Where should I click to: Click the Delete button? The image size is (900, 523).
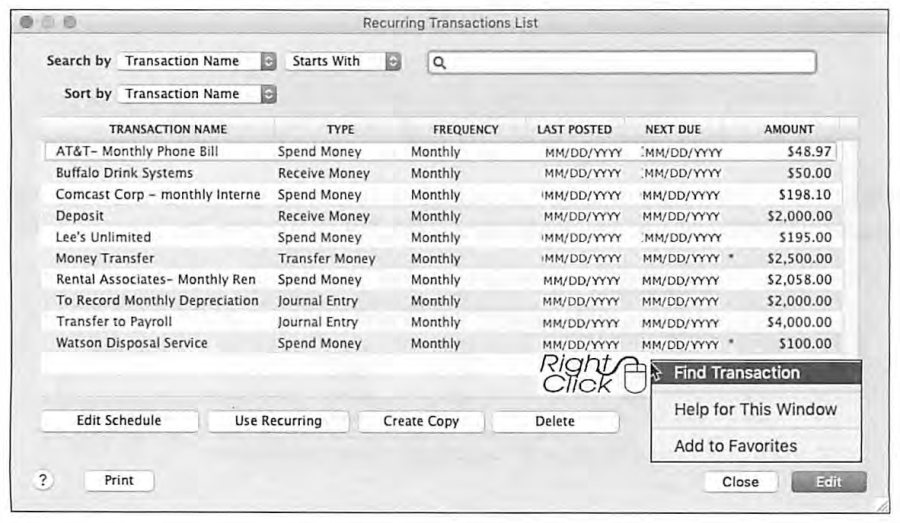click(555, 421)
